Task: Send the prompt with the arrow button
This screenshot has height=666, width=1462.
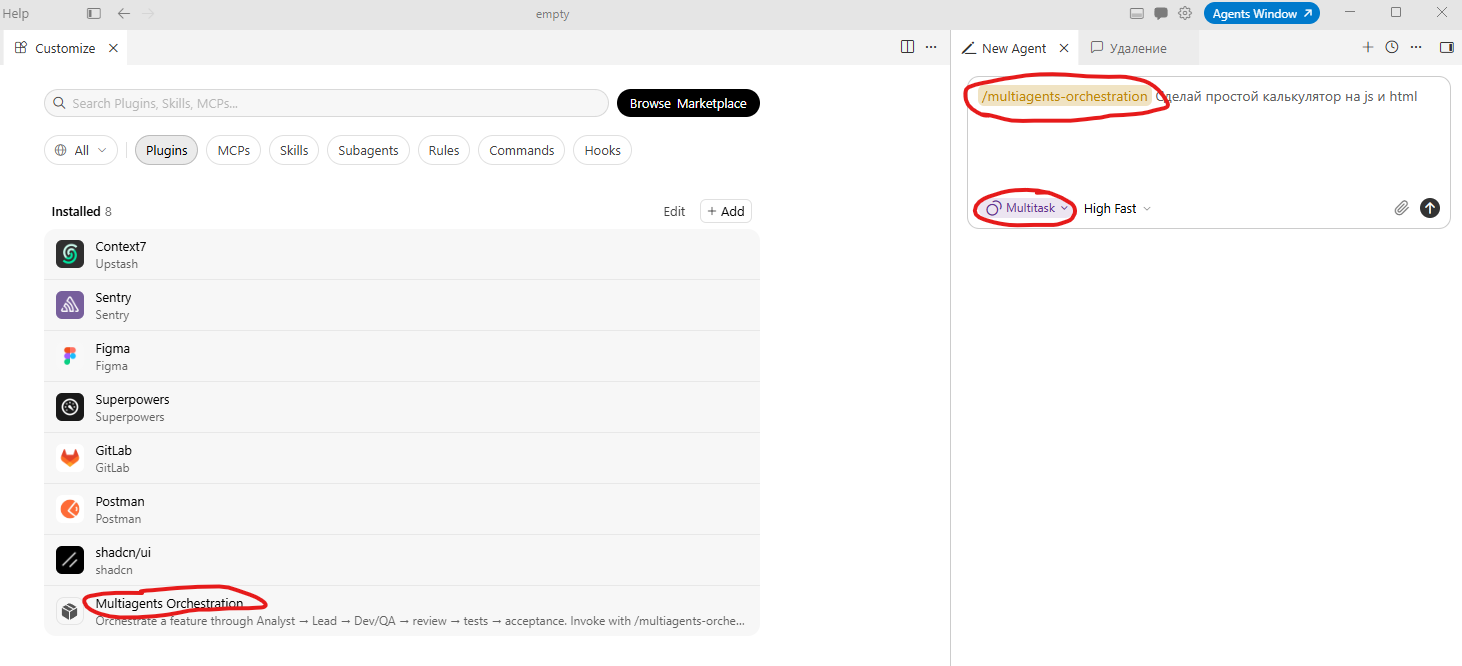Action: click(x=1430, y=208)
